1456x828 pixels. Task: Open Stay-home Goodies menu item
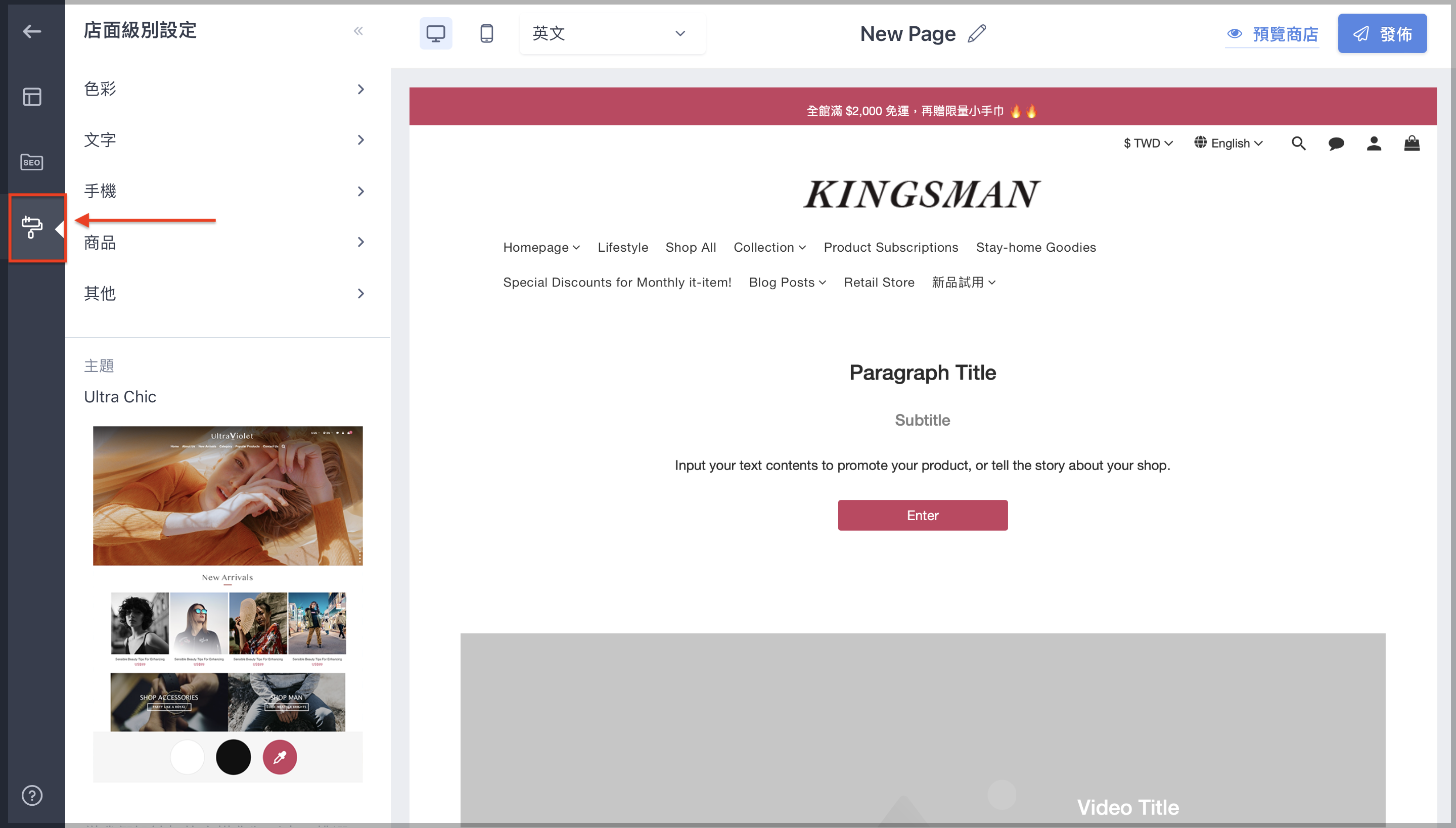(1036, 247)
